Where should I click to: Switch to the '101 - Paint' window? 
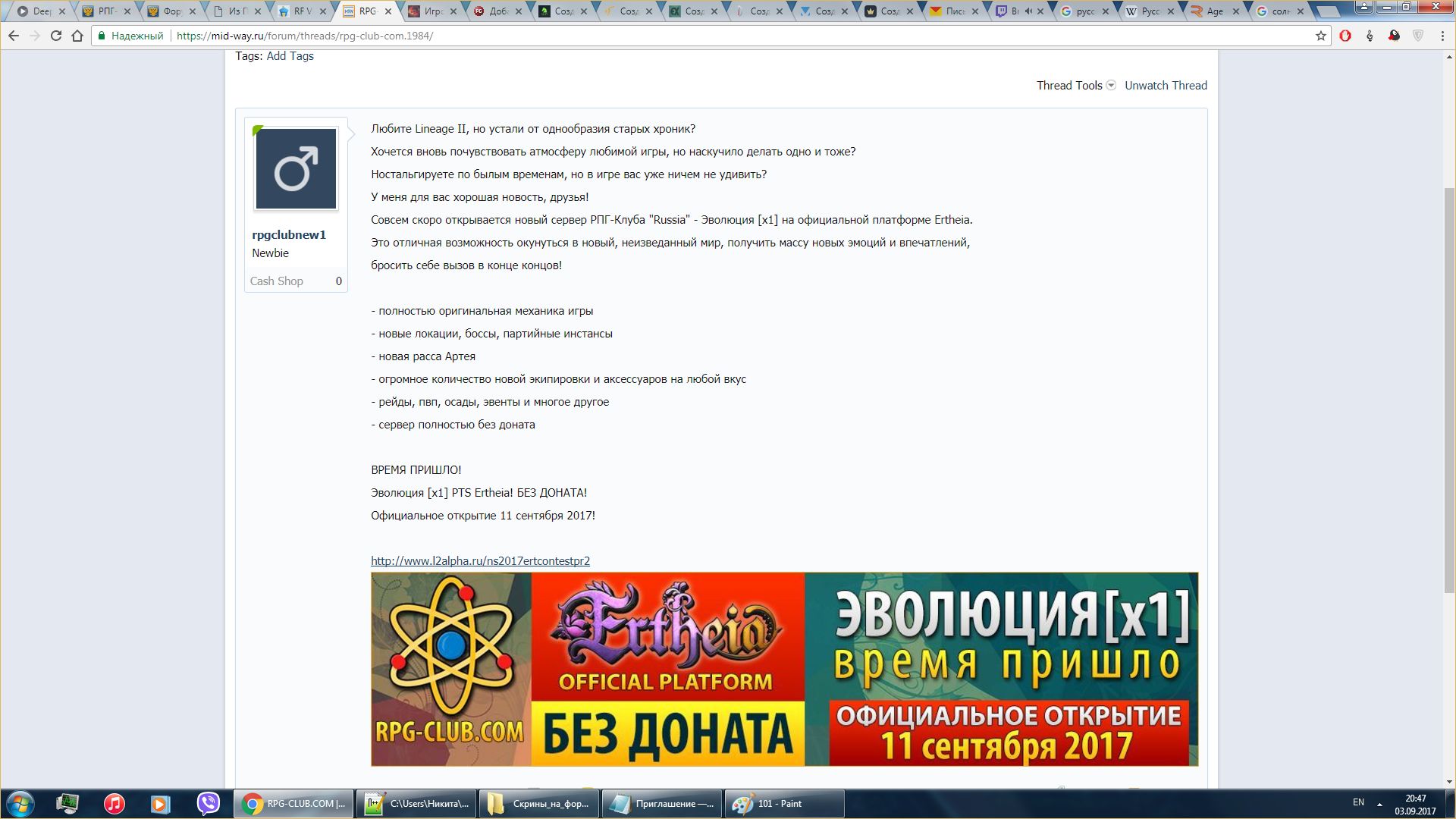785,804
